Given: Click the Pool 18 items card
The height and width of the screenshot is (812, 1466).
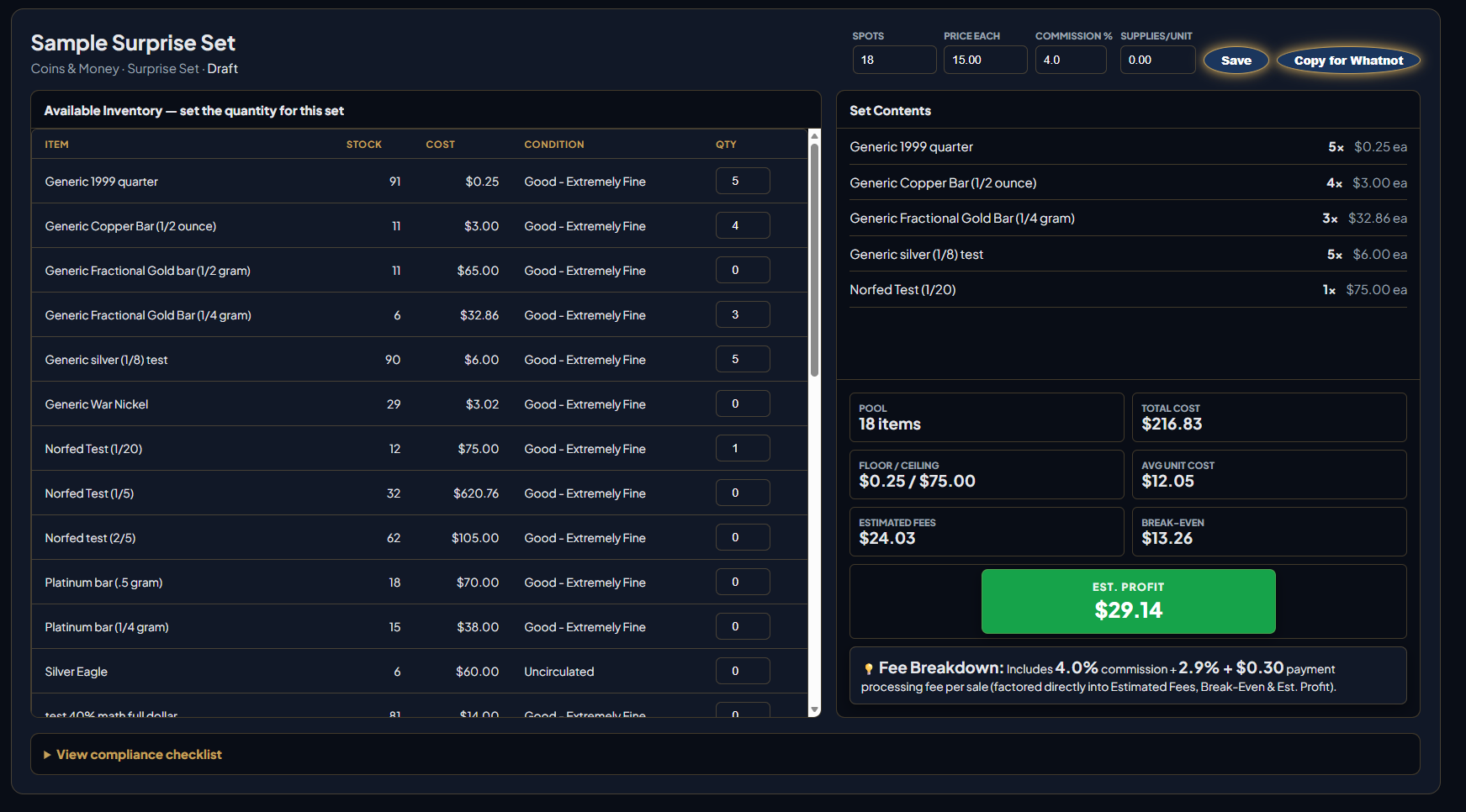Looking at the screenshot, I should 987,417.
